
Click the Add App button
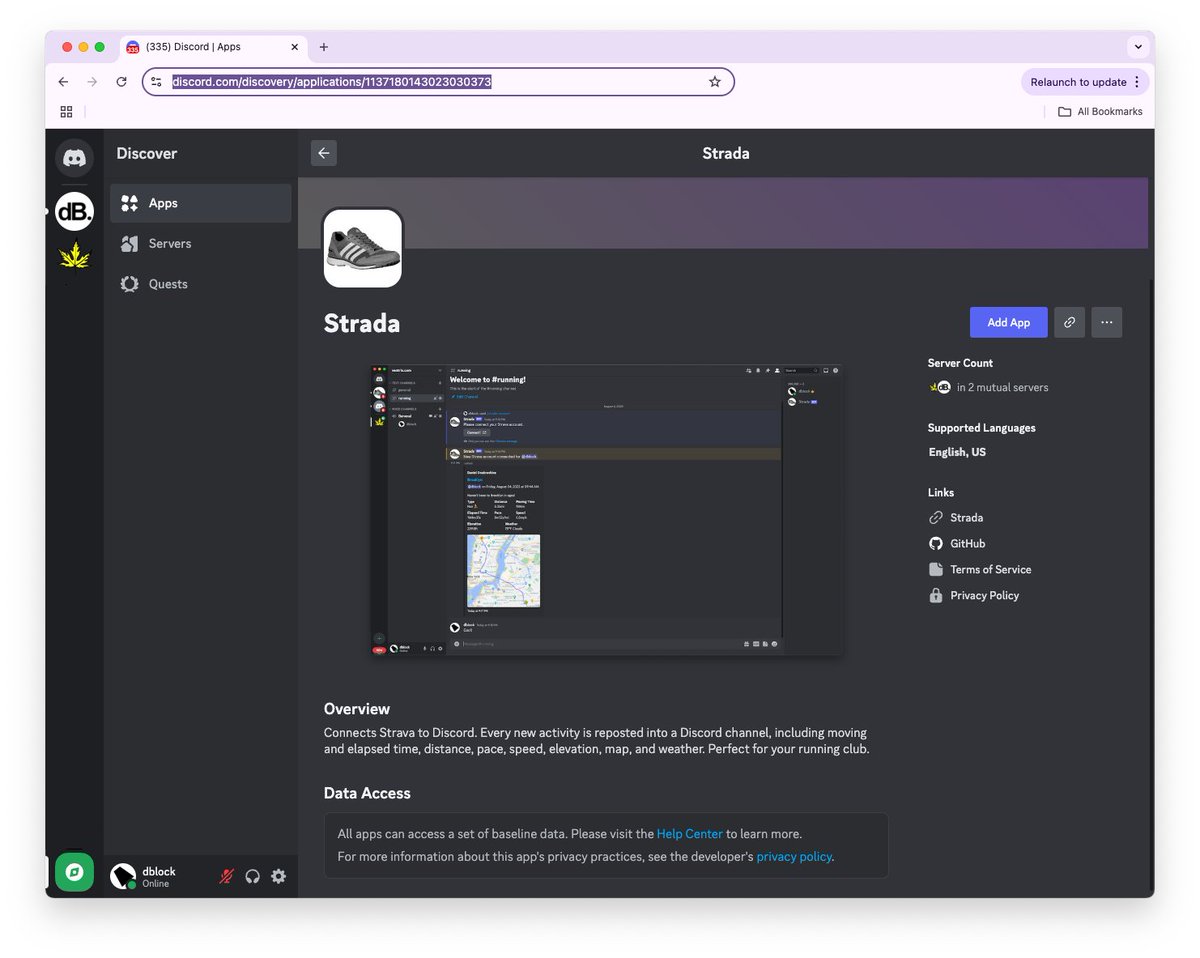(x=1008, y=322)
